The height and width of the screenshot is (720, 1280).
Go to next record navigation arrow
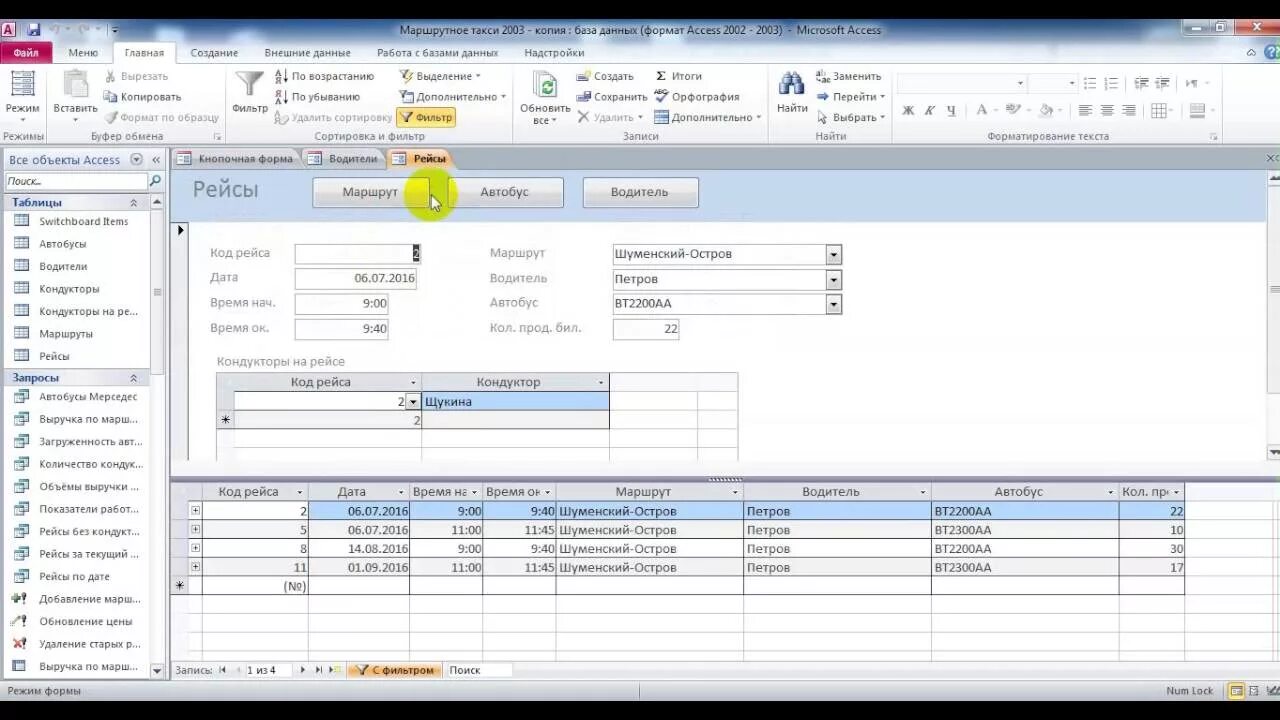[x=305, y=670]
